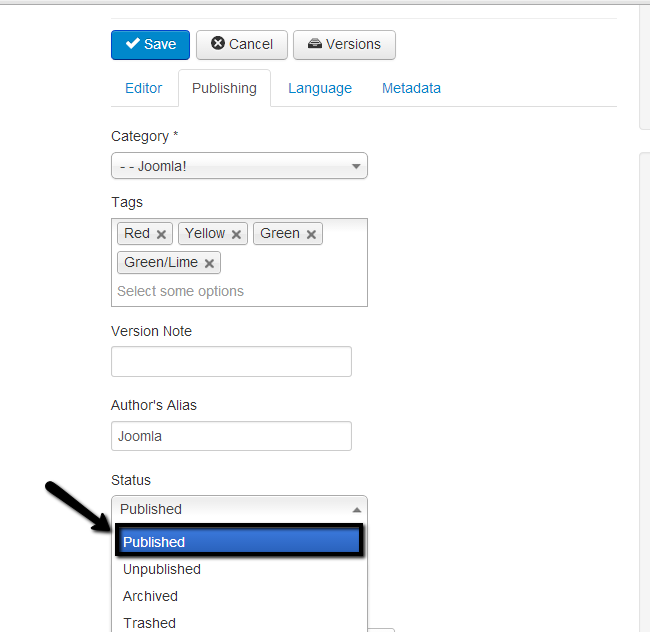The width and height of the screenshot is (650, 632).
Task: Remove the Yellow tag
Action: click(x=236, y=234)
